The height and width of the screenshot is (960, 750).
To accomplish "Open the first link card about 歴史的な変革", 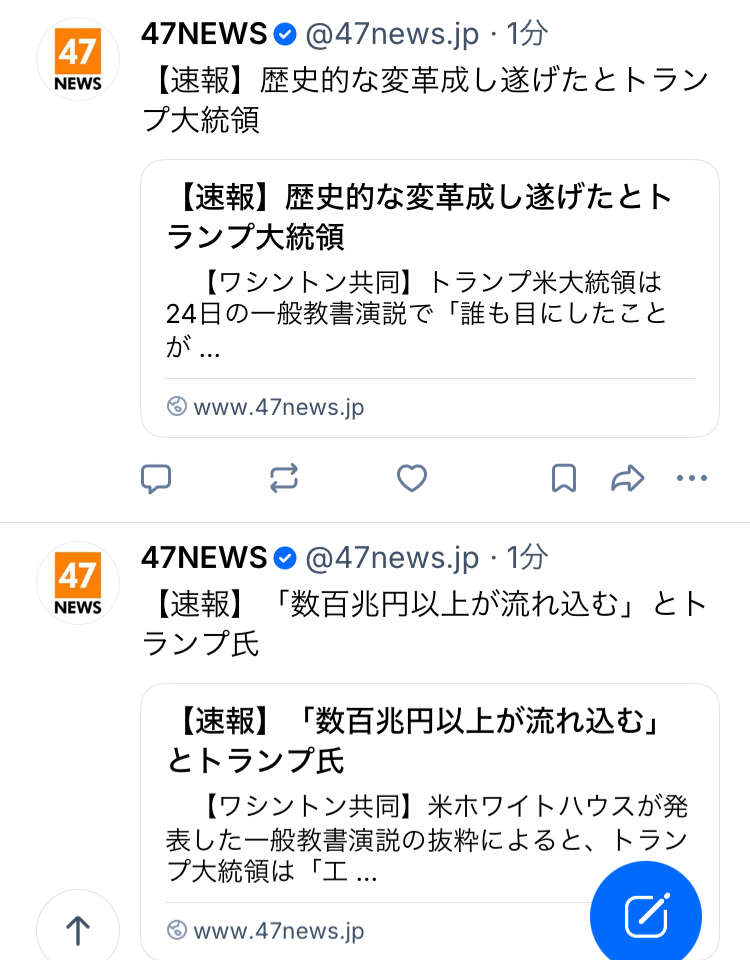I will click(x=430, y=299).
